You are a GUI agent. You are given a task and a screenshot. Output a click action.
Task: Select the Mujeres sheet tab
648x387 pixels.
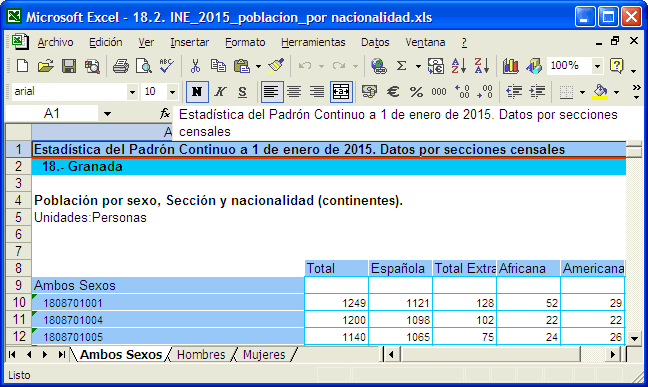[264, 355]
